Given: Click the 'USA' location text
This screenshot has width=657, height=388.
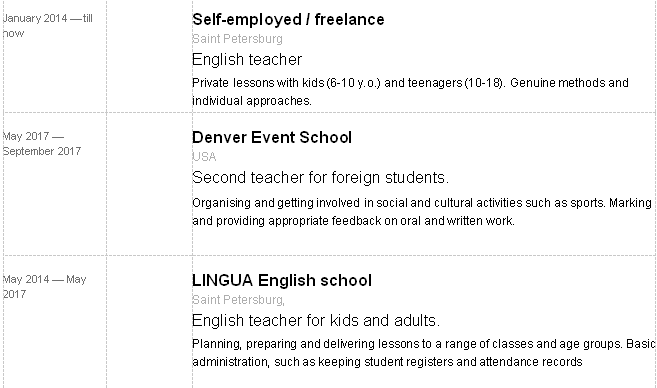Looking at the screenshot, I should 204,157.
